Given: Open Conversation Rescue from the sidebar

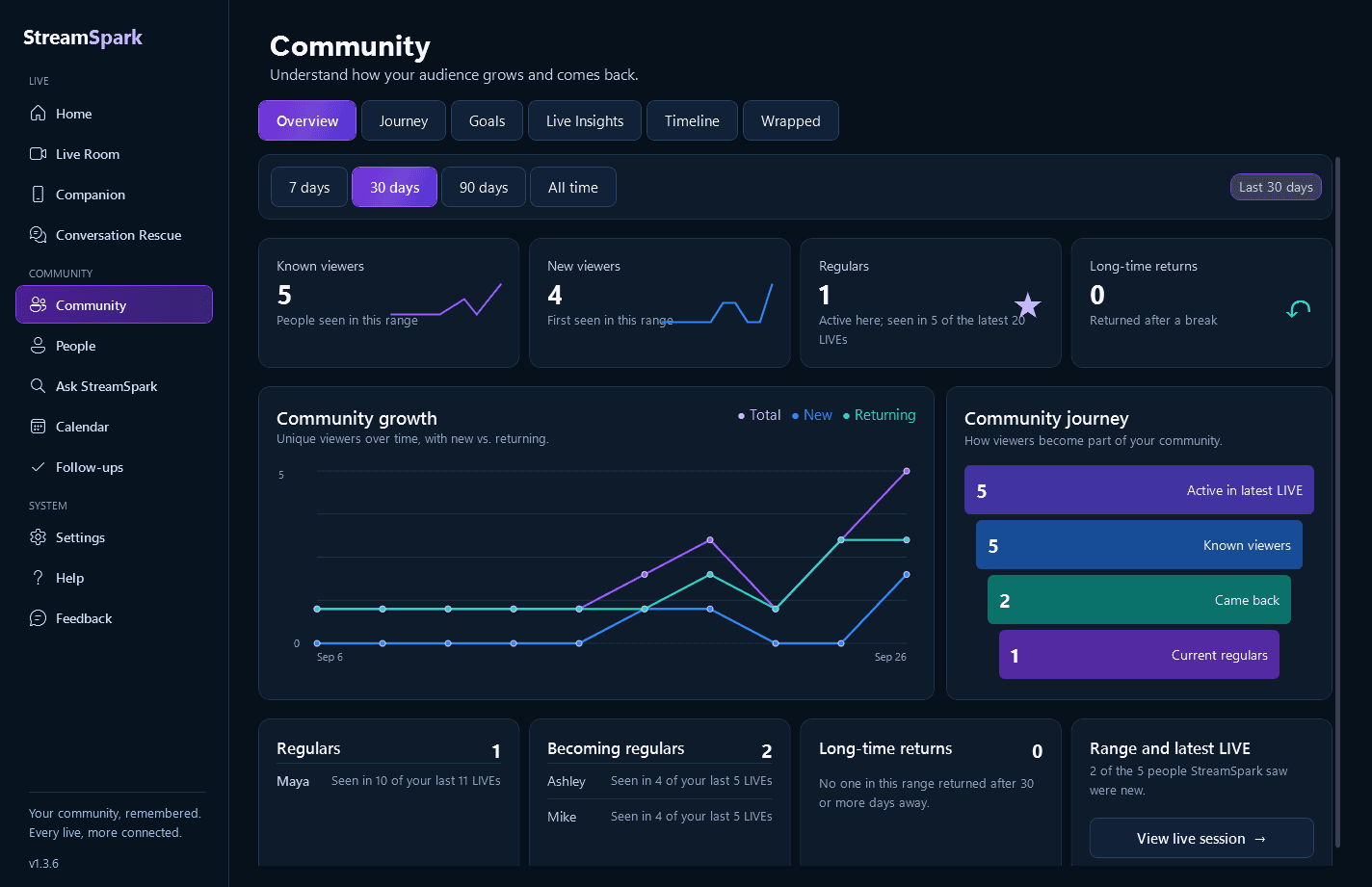Looking at the screenshot, I should pyautogui.click(x=114, y=235).
